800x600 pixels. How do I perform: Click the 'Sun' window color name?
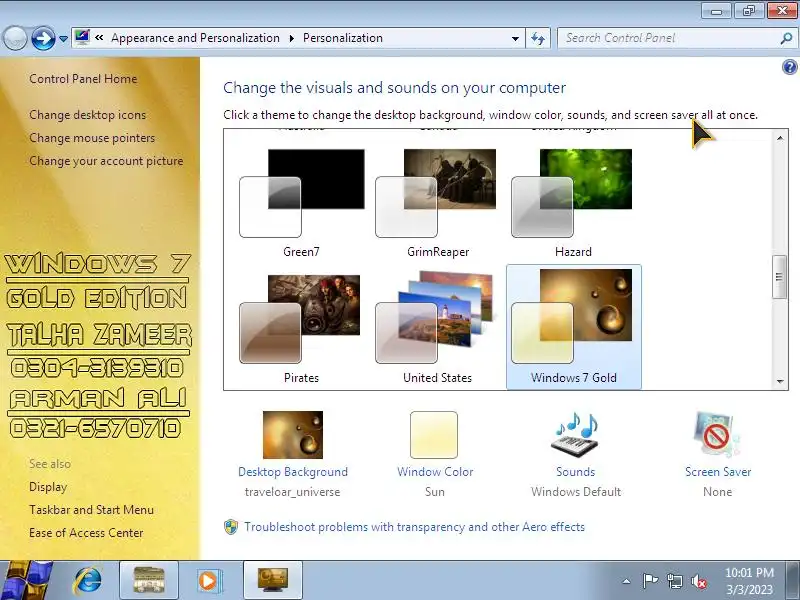(435, 492)
